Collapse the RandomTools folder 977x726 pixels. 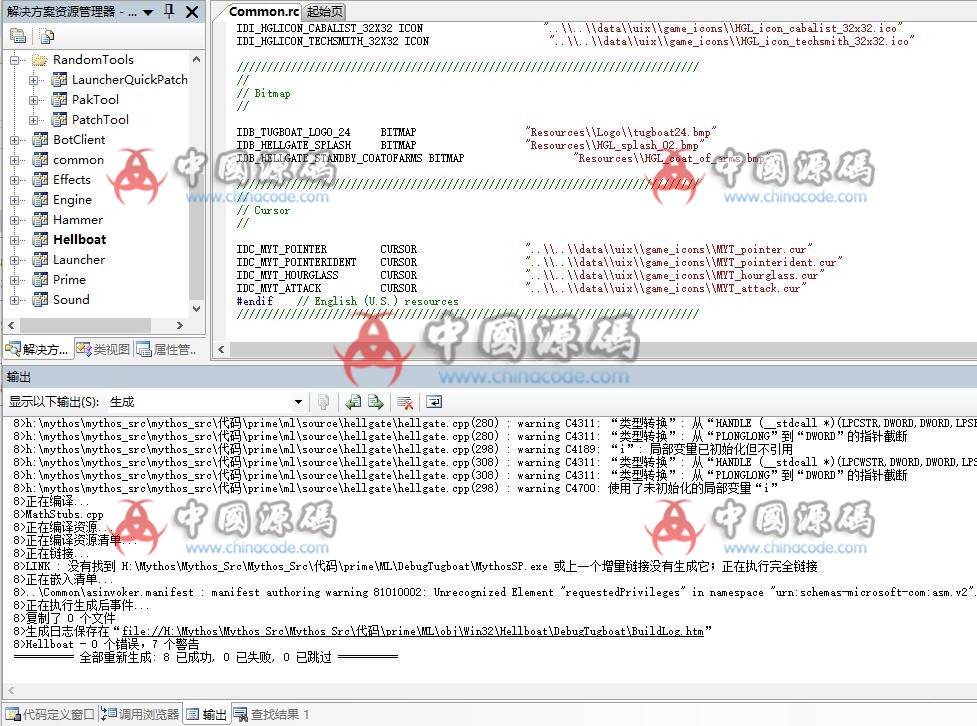(15, 60)
